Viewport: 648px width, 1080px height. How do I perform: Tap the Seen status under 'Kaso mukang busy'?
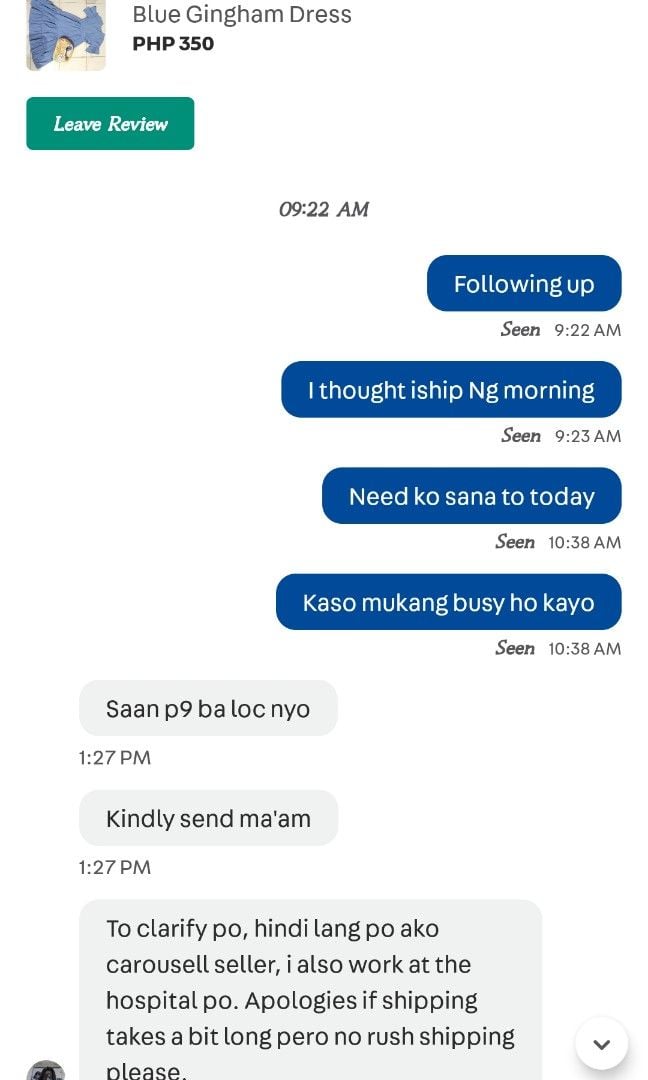point(558,648)
